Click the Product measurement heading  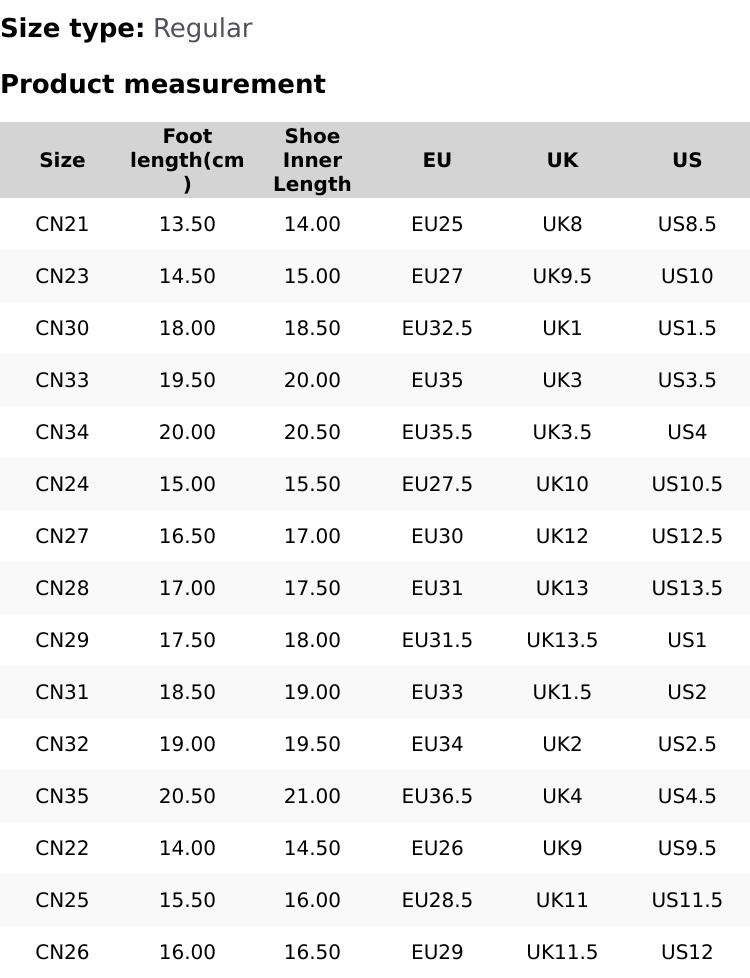coord(163,84)
